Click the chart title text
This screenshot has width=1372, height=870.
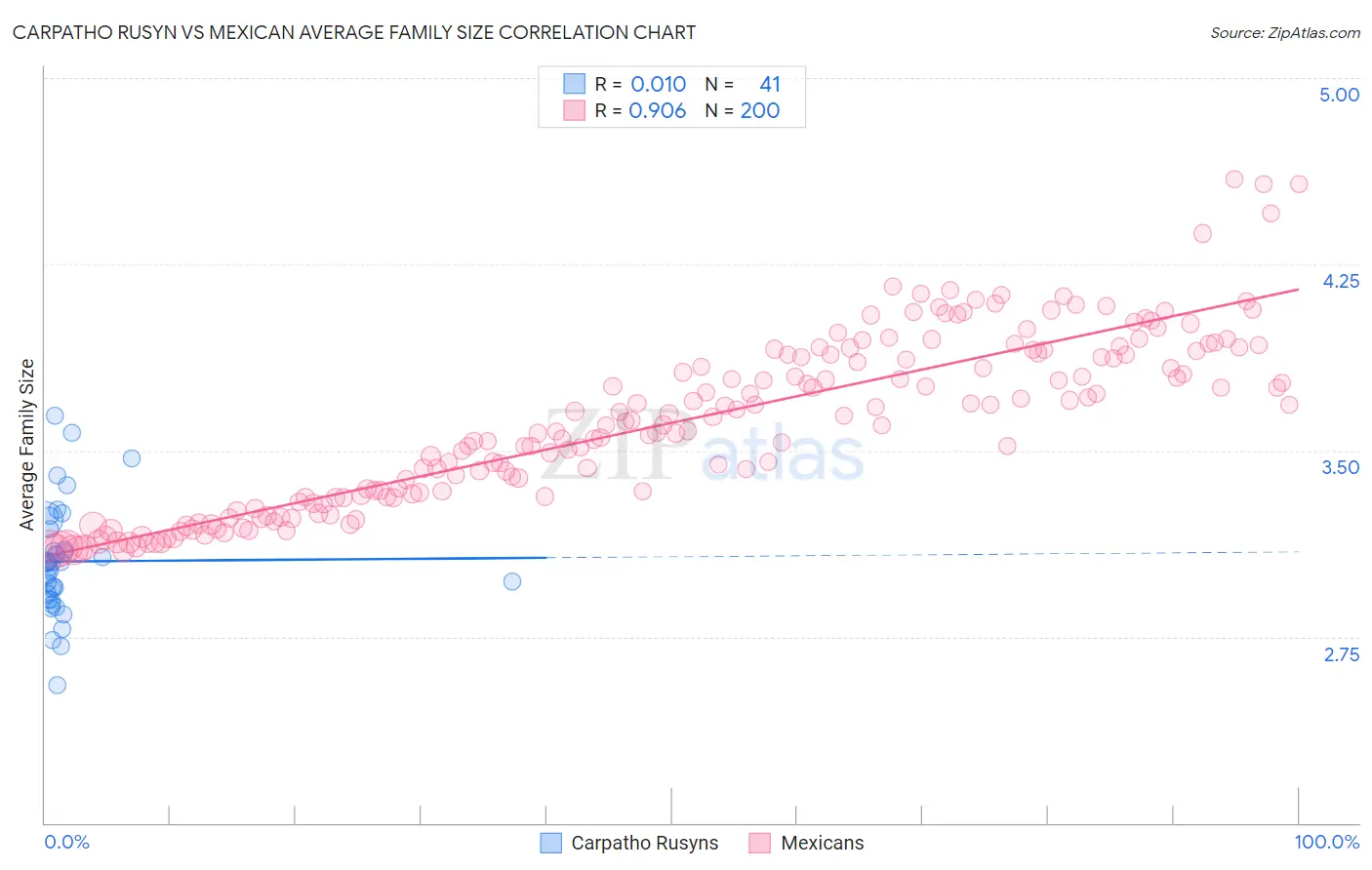click(x=354, y=32)
